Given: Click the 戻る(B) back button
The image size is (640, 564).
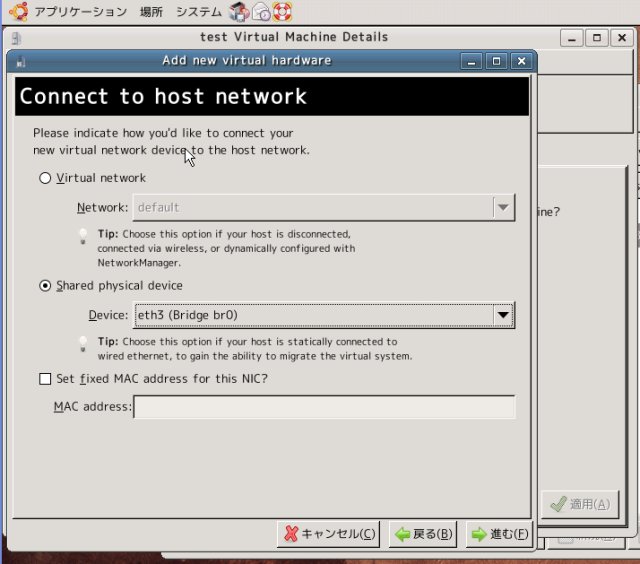Looking at the screenshot, I should [423, 534].
